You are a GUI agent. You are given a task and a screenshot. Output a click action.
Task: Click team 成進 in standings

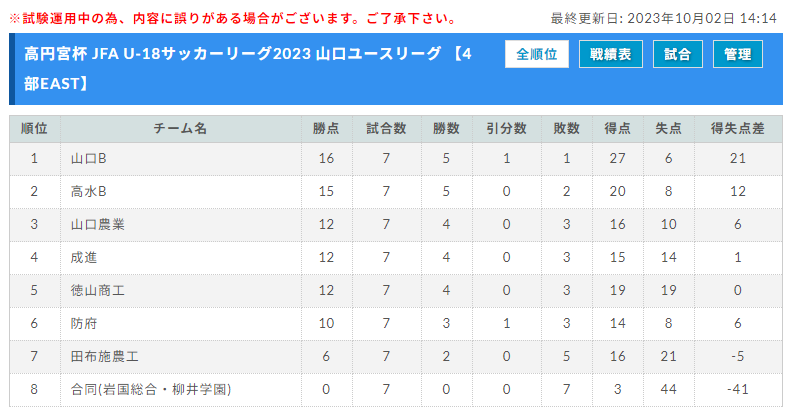84,257
